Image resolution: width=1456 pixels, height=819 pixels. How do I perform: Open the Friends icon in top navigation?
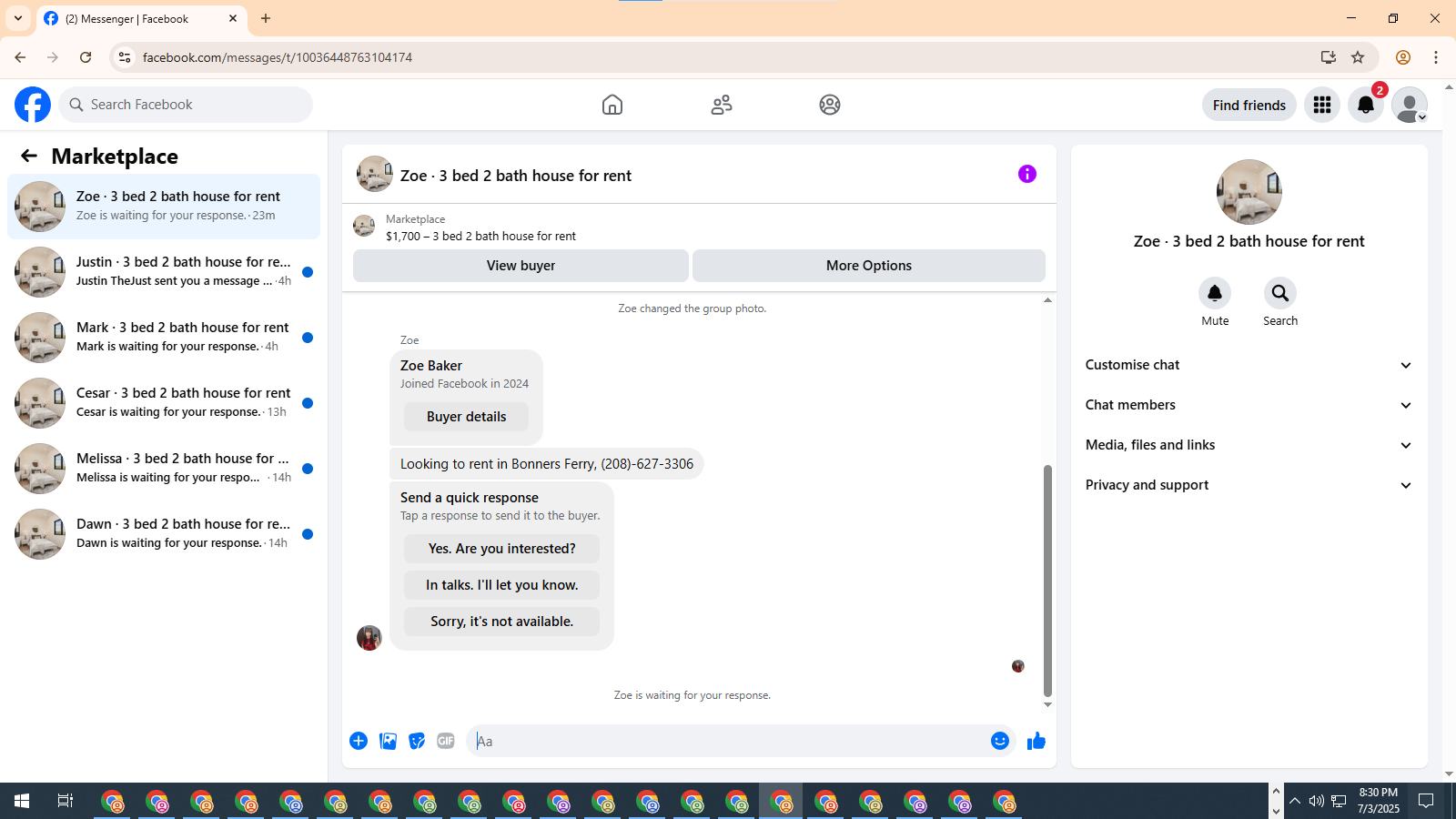pyautogui.click(x=722, y=105)
